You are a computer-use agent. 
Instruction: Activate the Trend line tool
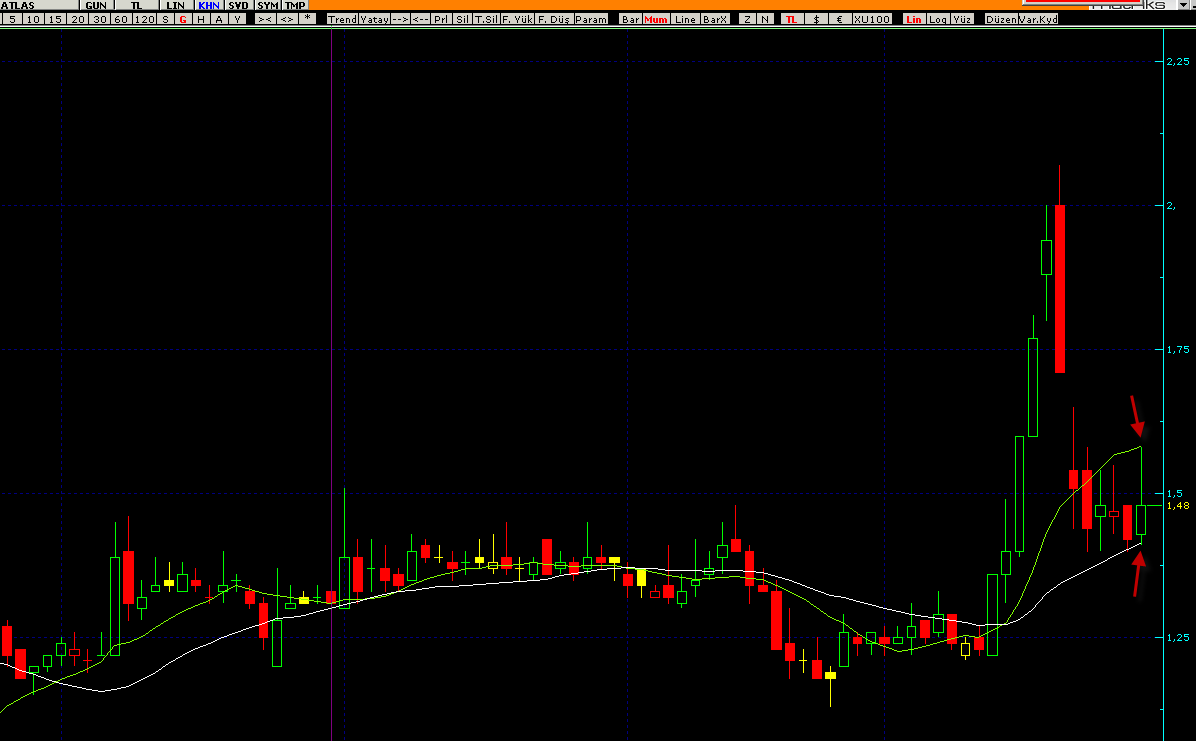342,19
